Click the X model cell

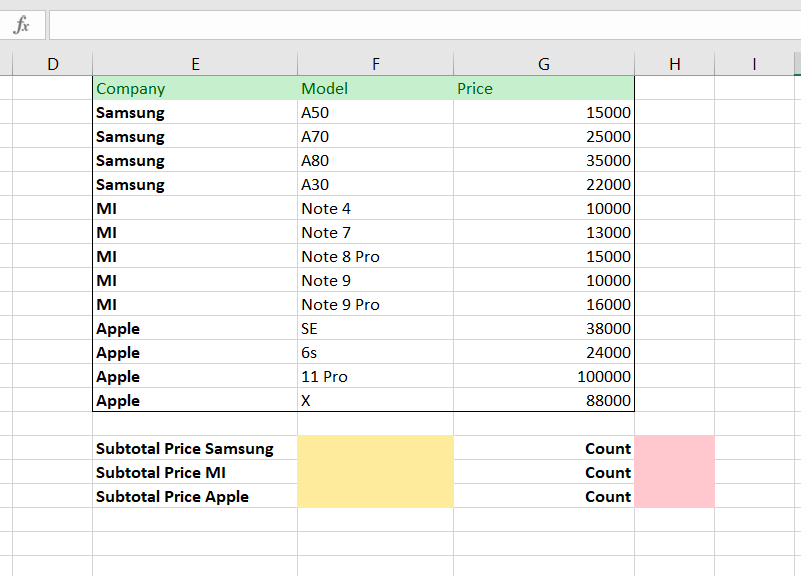coord(375,400)
